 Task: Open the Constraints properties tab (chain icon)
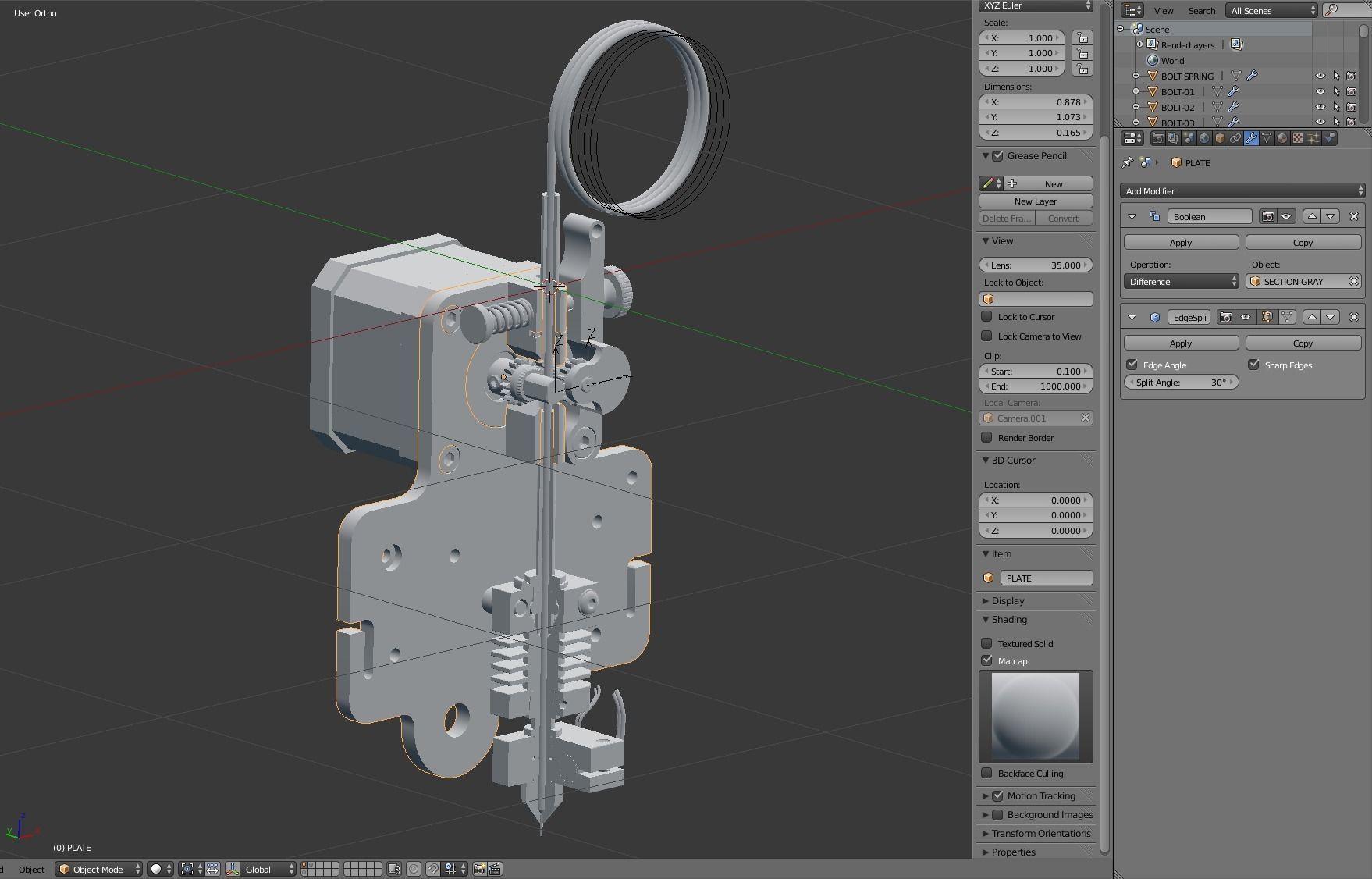1235,138
